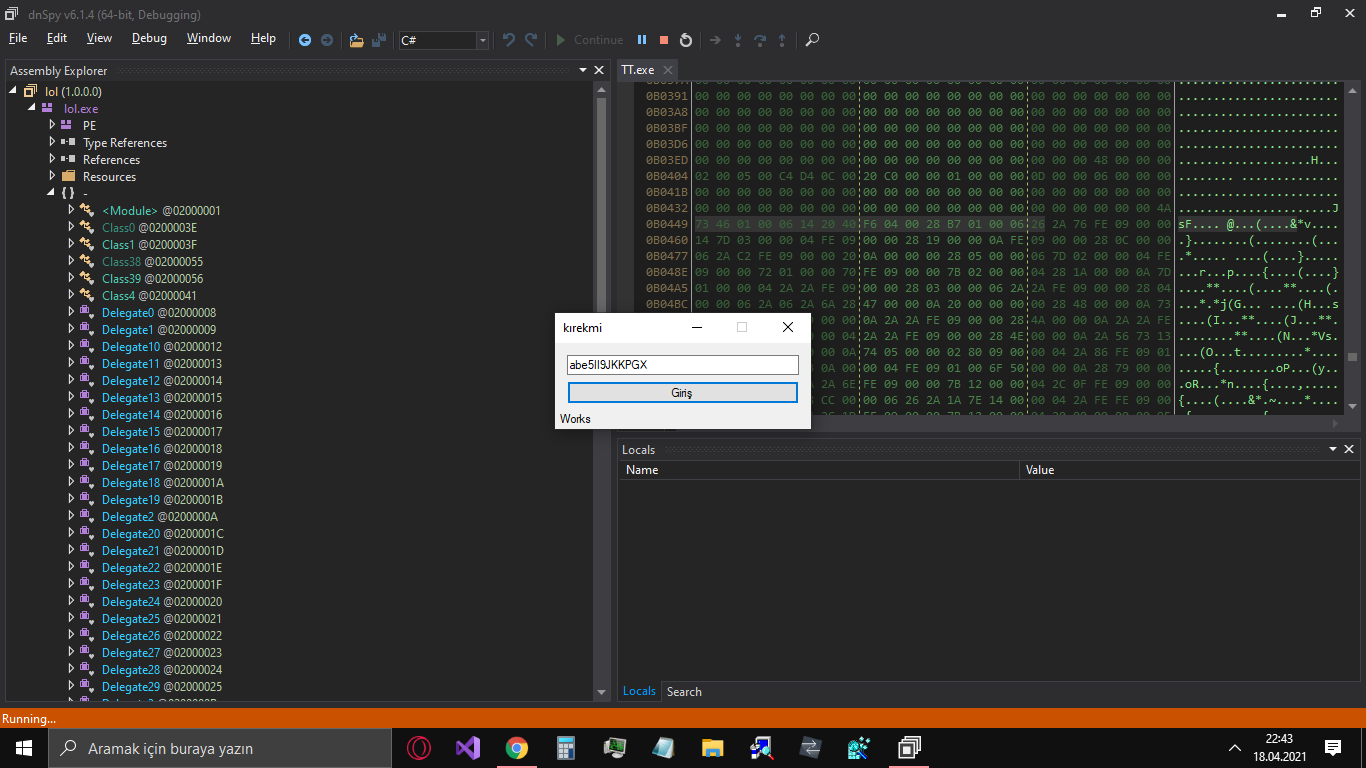Close the Assembly Explorer panel
Image resolution: width=1366 pixels, height=768 pixels.
pyautogui.click(x=599, y=70)
